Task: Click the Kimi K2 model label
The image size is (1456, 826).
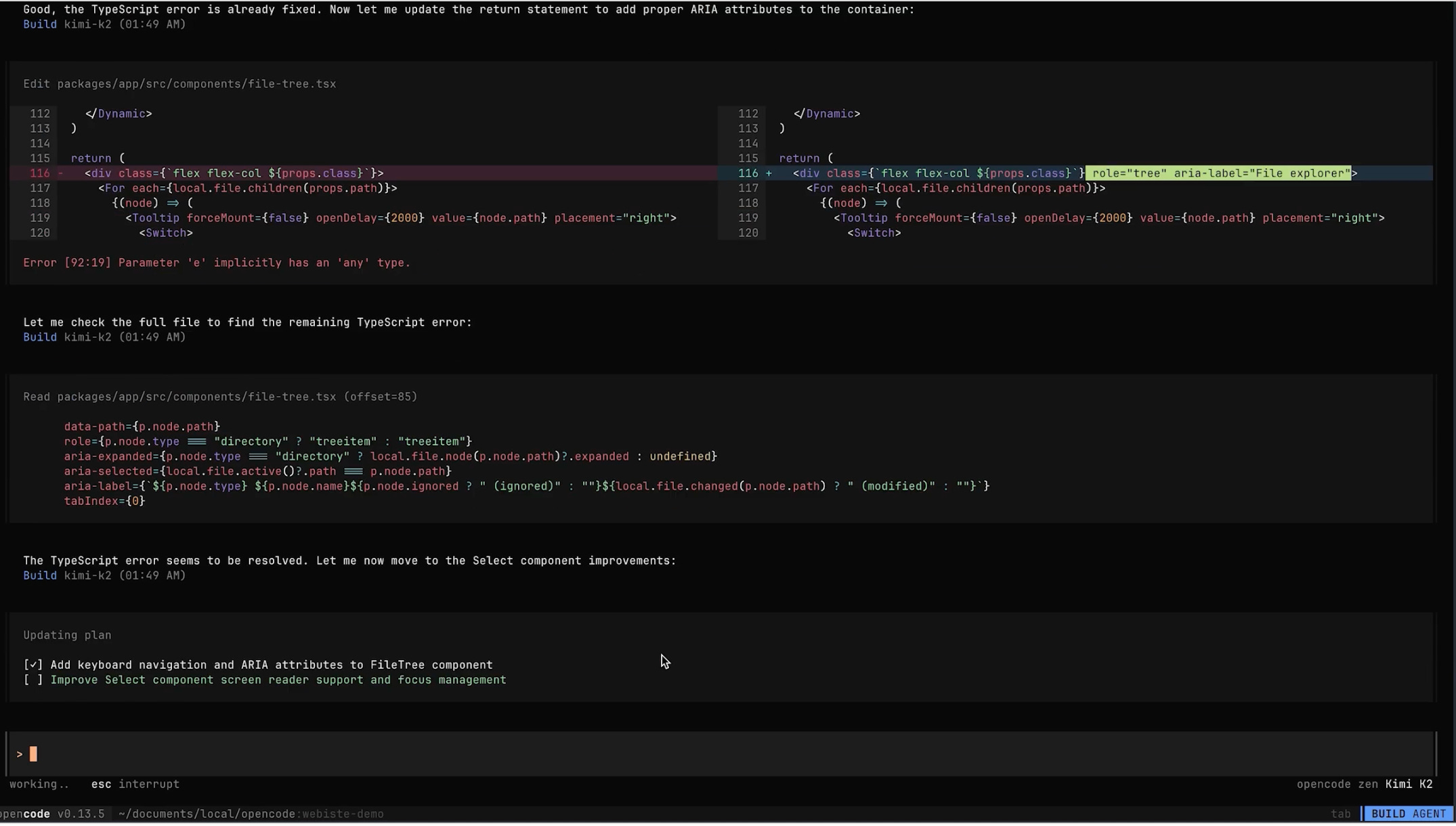Action: point(1409,784)
